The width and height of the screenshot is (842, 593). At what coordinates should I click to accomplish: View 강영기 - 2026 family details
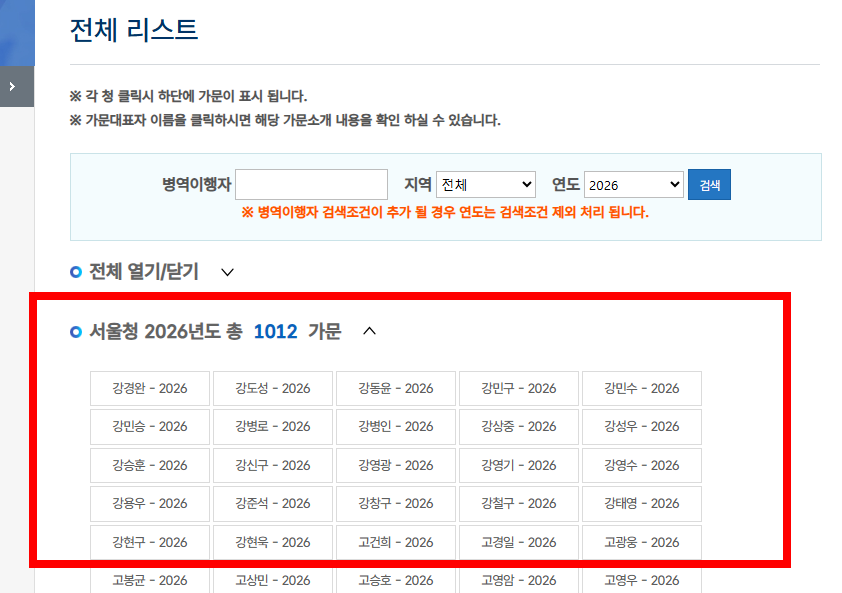[519, 466]
